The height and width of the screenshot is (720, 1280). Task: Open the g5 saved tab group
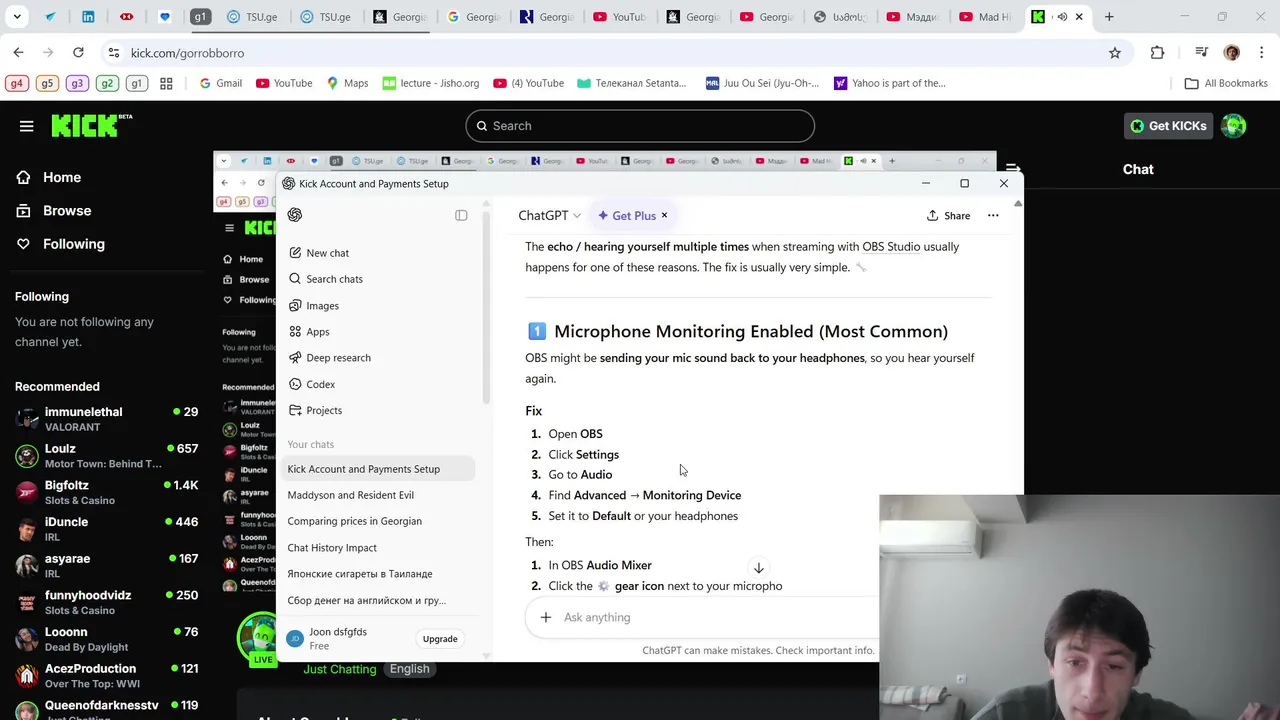click(47, 83)
